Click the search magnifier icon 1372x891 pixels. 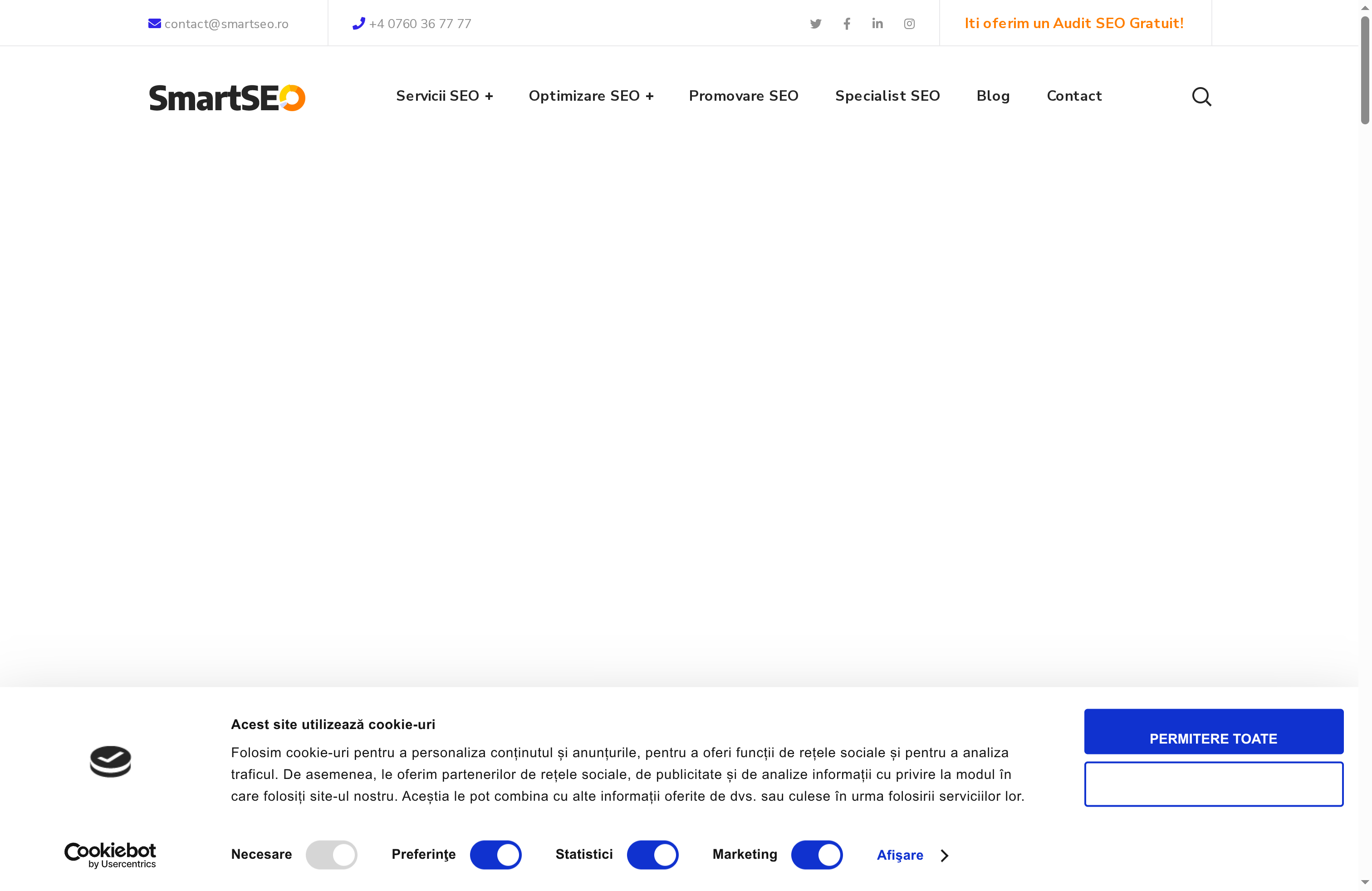(1201, 96)
